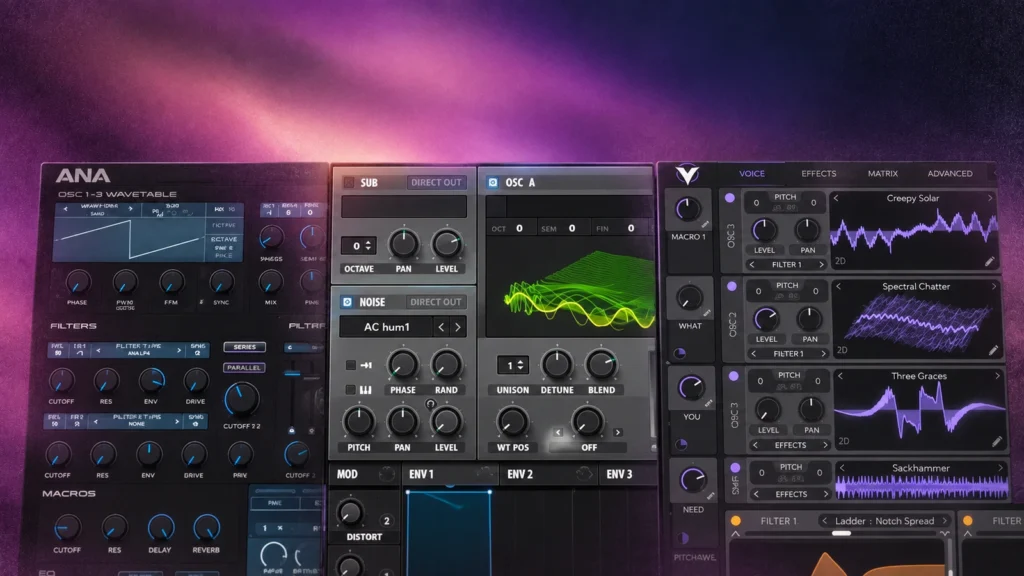Click the ANA logo
This screenshot has height=576, width=1024.
pyautogui.click(x=83, y=175)
